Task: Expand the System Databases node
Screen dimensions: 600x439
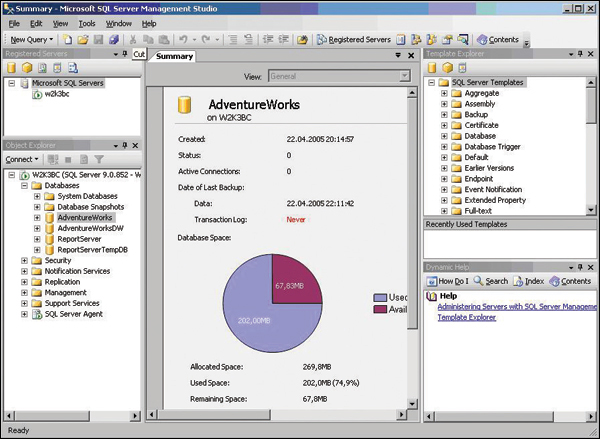Action: click(x=37, y=196)
